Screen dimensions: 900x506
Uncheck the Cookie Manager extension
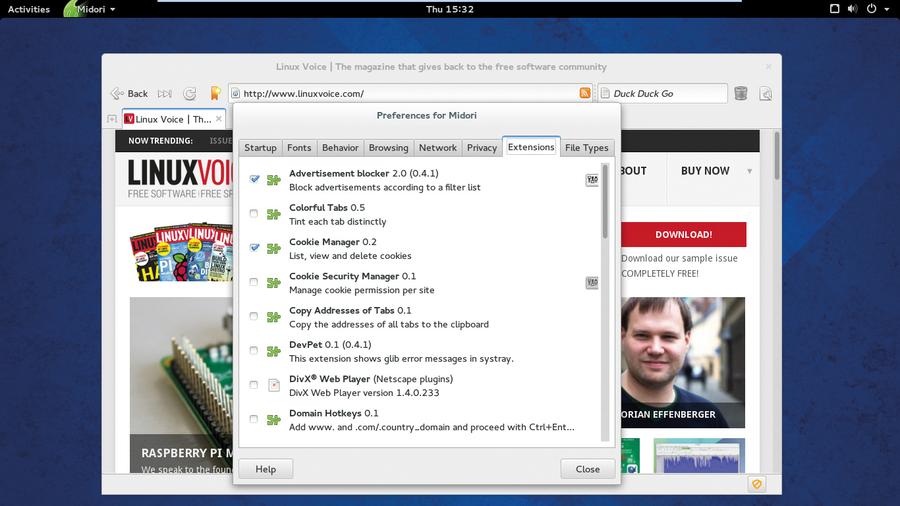[254, 247]
